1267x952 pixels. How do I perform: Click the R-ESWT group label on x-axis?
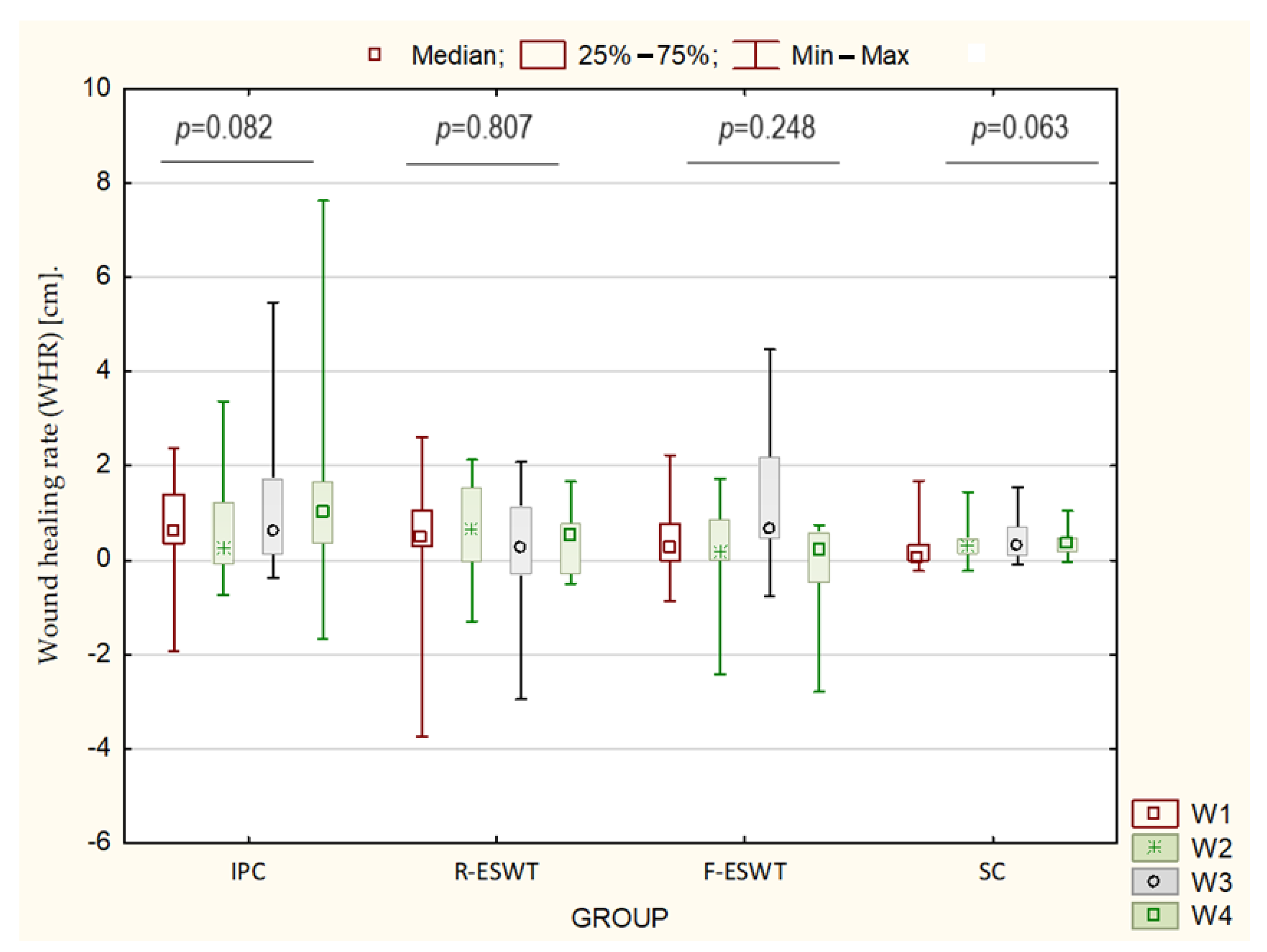pyautogui.click(x=496, y=872)
